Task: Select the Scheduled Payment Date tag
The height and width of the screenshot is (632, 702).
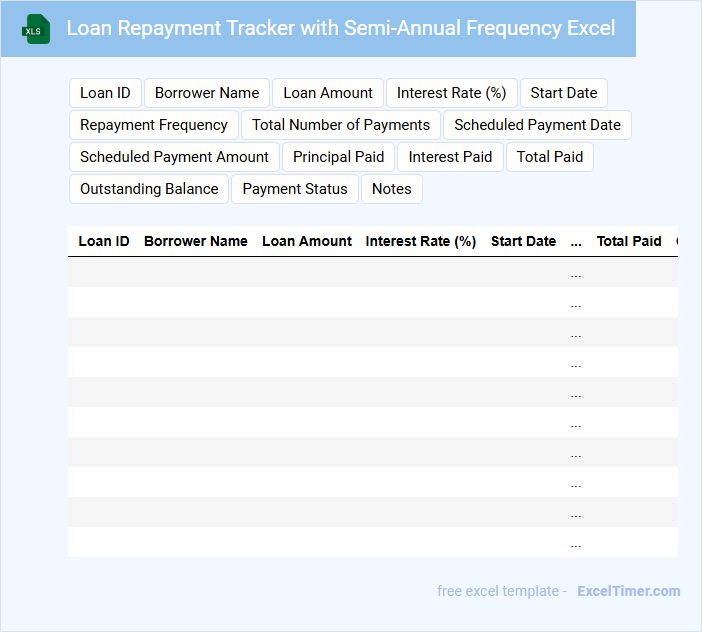Action: (537, 125)
